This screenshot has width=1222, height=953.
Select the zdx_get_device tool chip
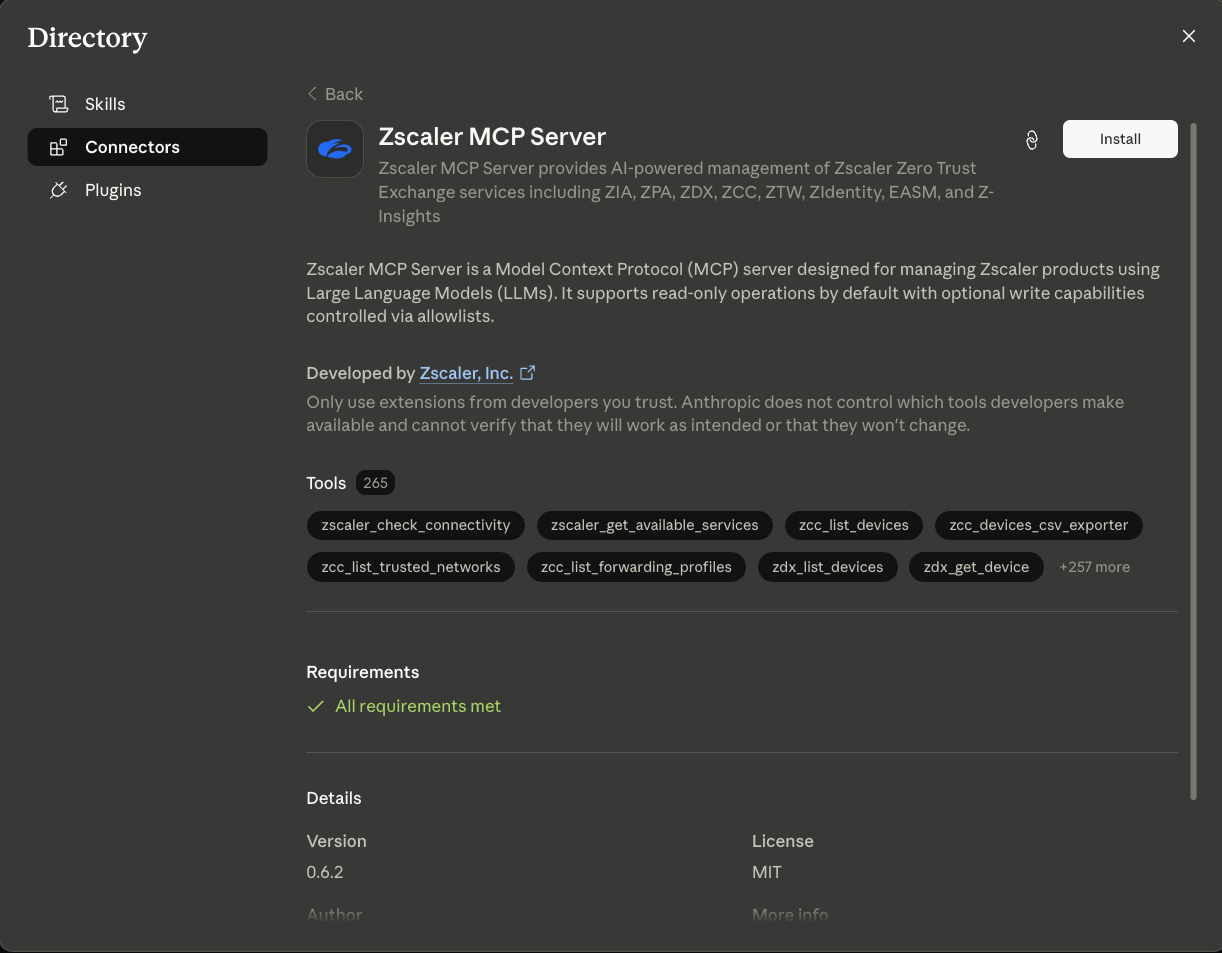[976, 567]
